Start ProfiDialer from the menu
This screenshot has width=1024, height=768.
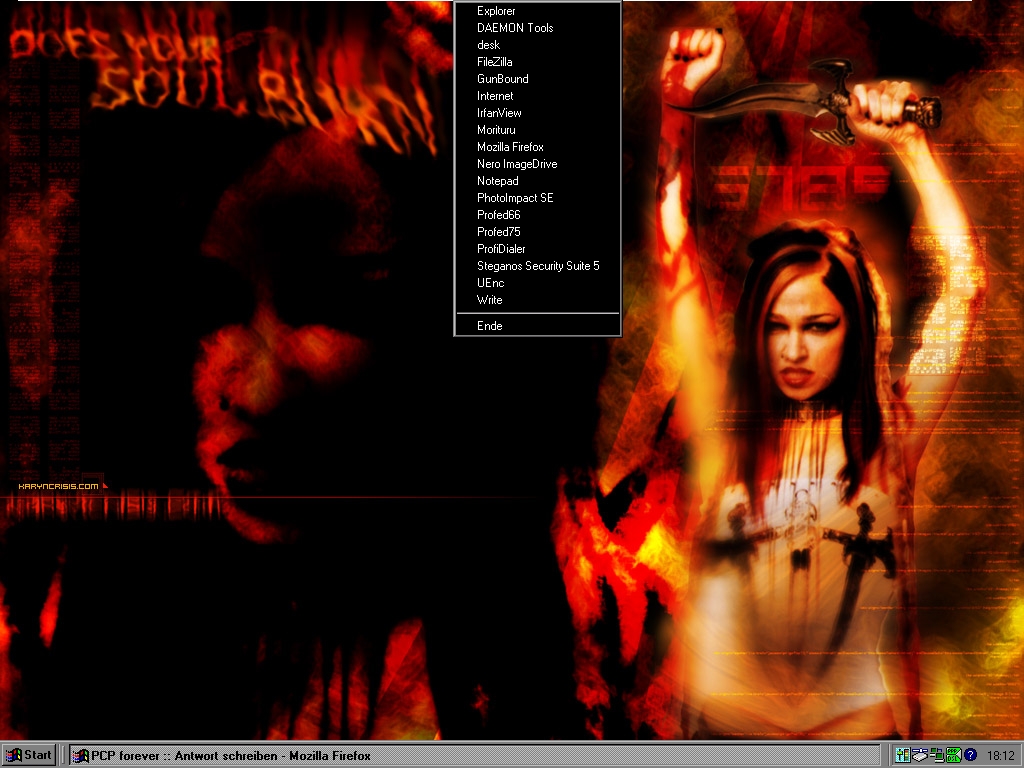537,249
